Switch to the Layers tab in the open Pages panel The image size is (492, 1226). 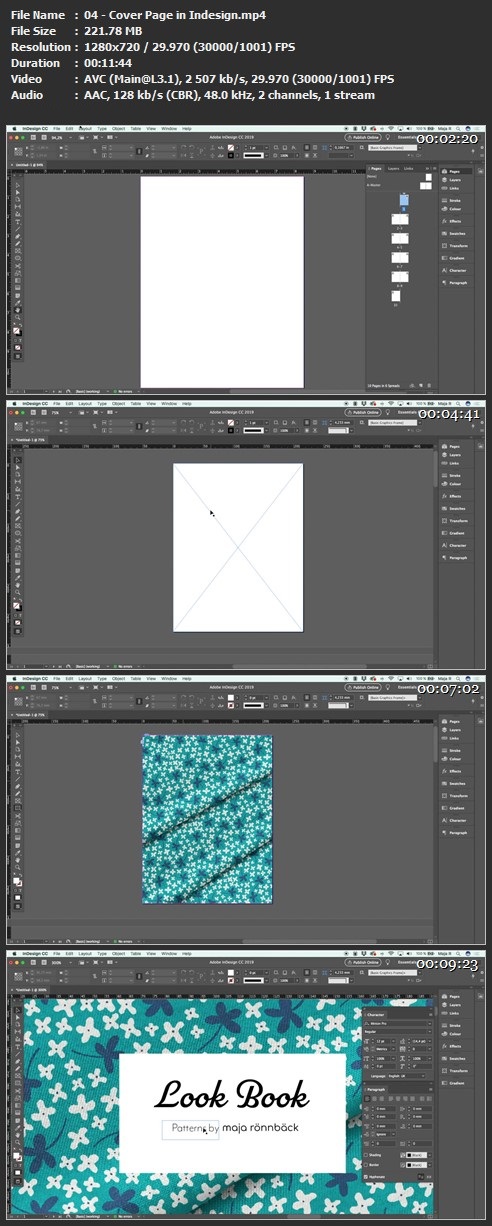tap(394, 170)
